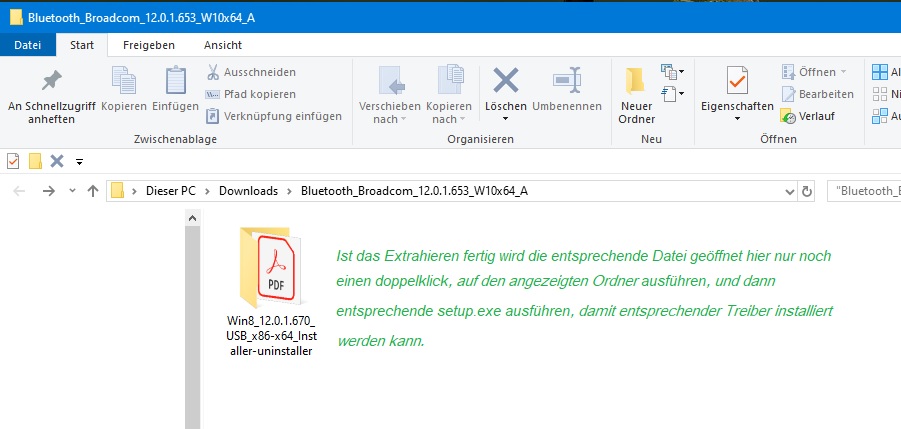The width and height of the screenshot is (901, 429).
Task: Click title bar folder icon
Action: coord(16,17)
